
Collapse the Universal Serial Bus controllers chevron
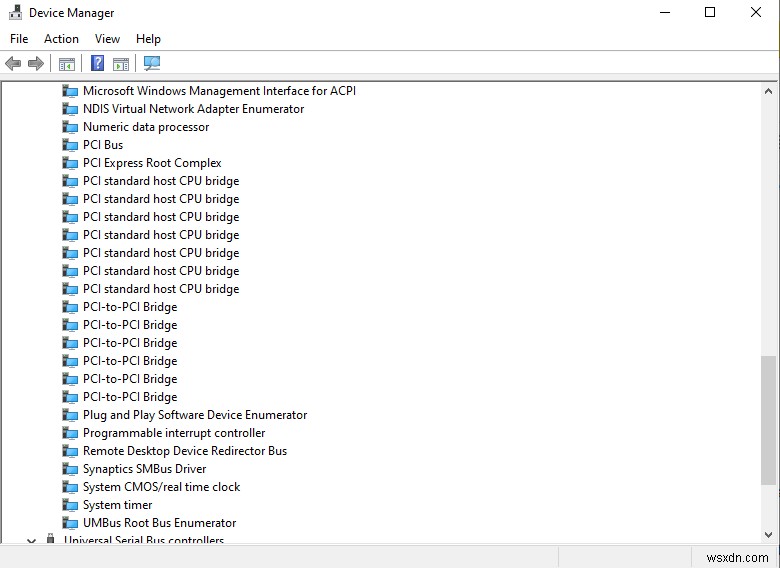[x=31, y=540]
